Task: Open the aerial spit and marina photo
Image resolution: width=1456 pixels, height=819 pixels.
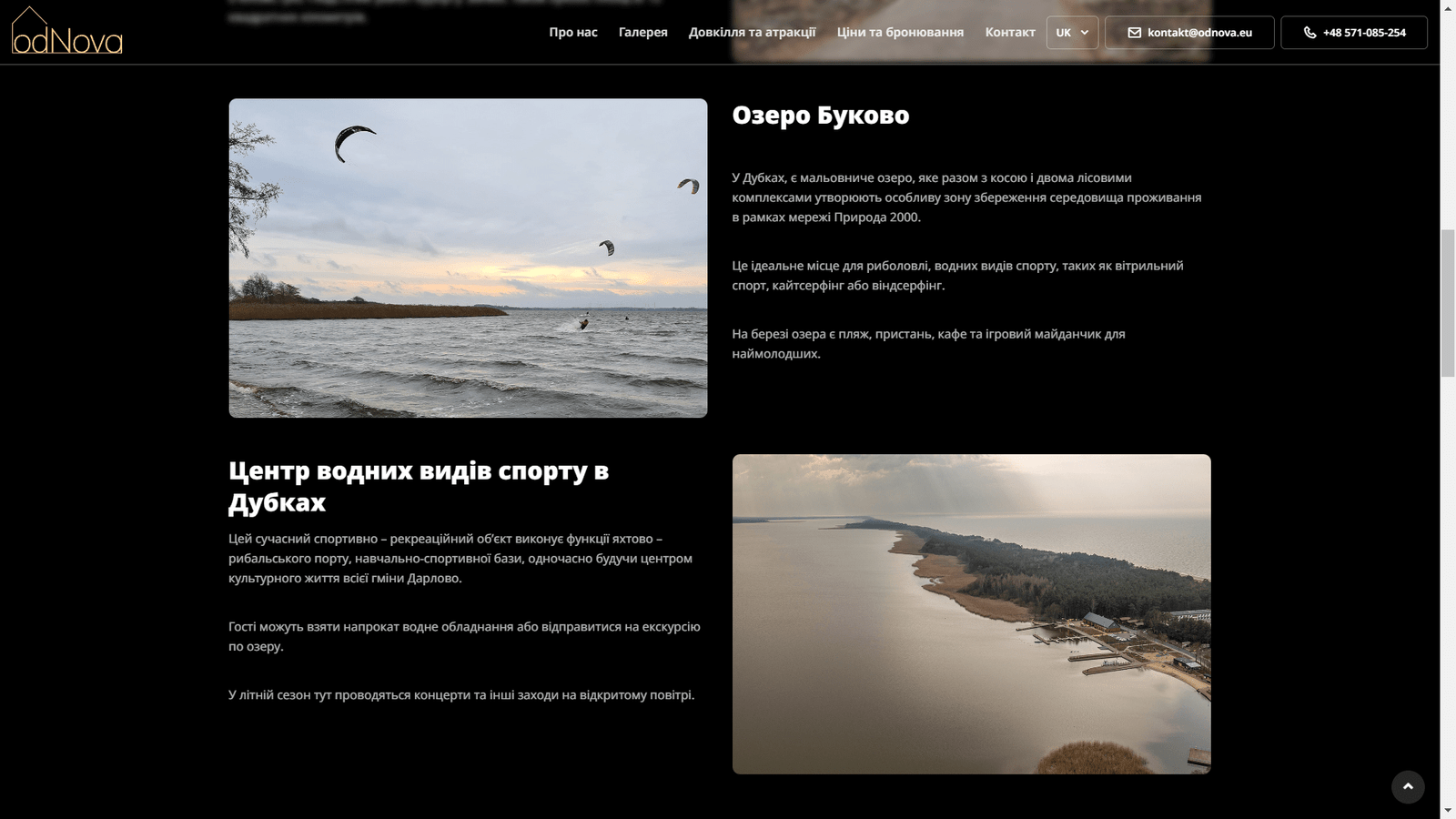Action: pos(971,614)
